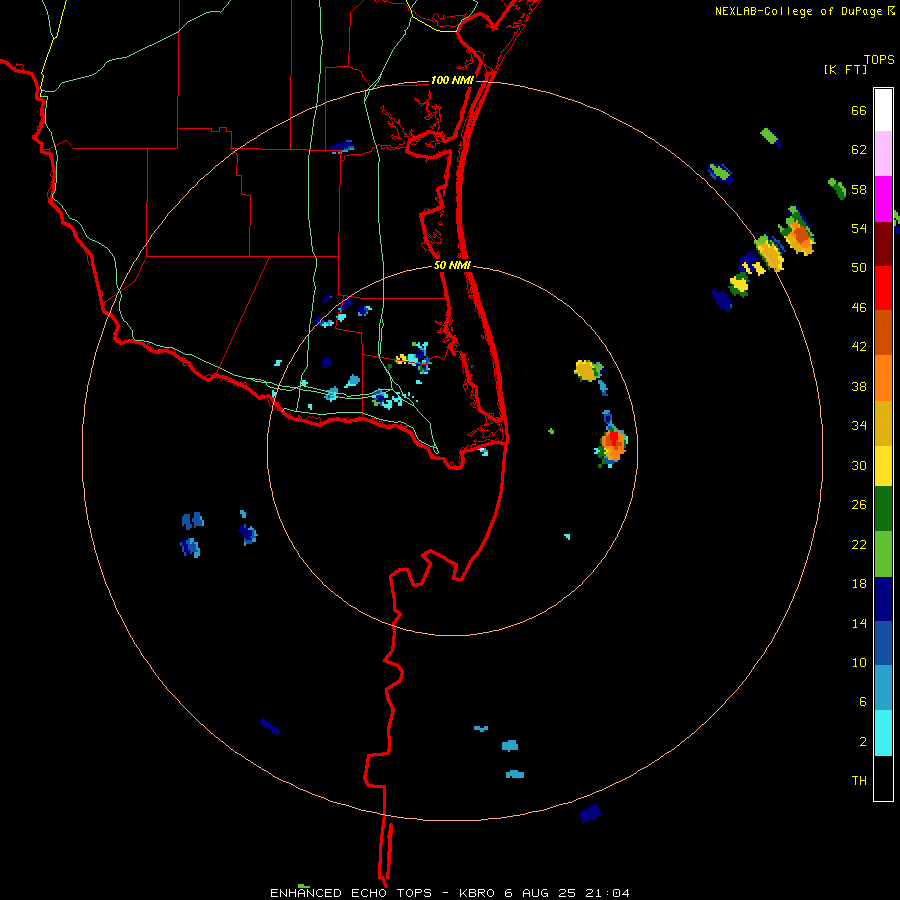Click the TOPS legend title

click(879, 60)
